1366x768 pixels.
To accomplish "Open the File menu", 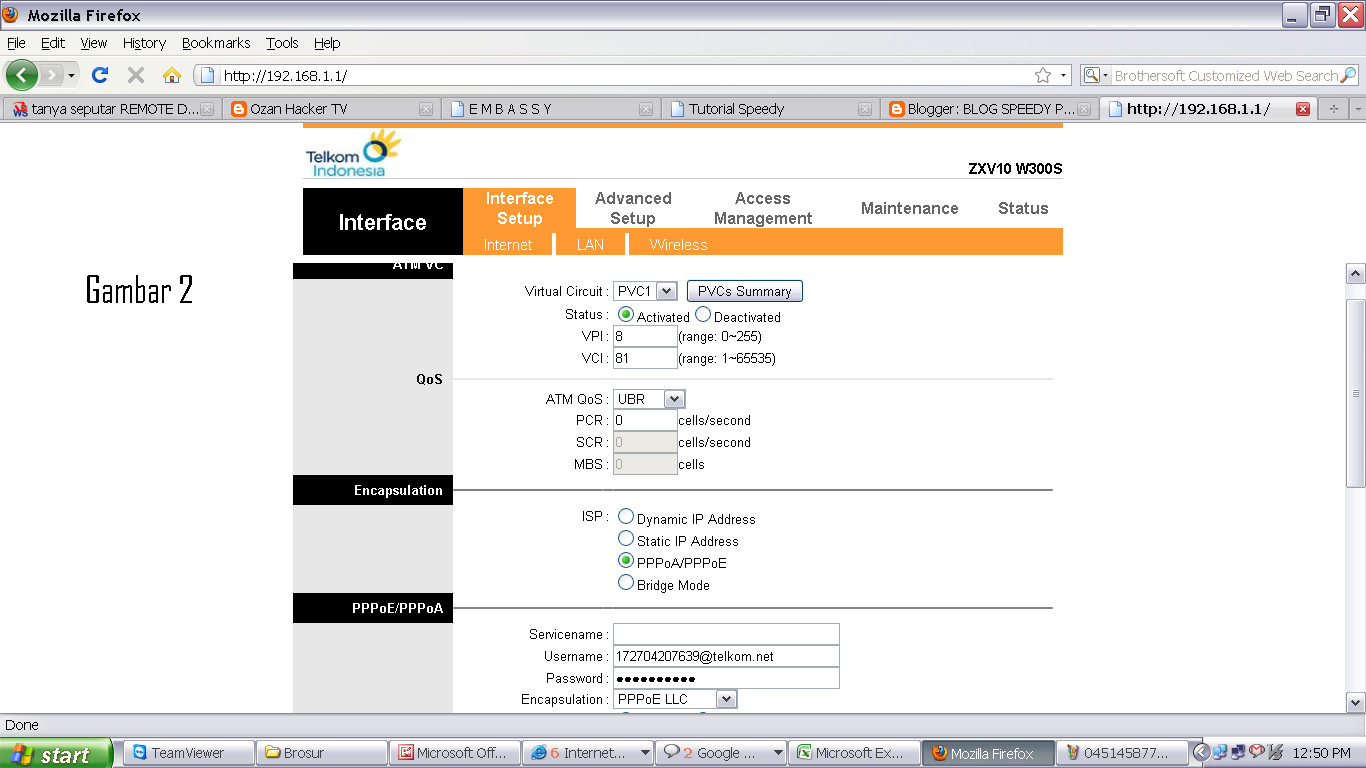I will [16, 43].
